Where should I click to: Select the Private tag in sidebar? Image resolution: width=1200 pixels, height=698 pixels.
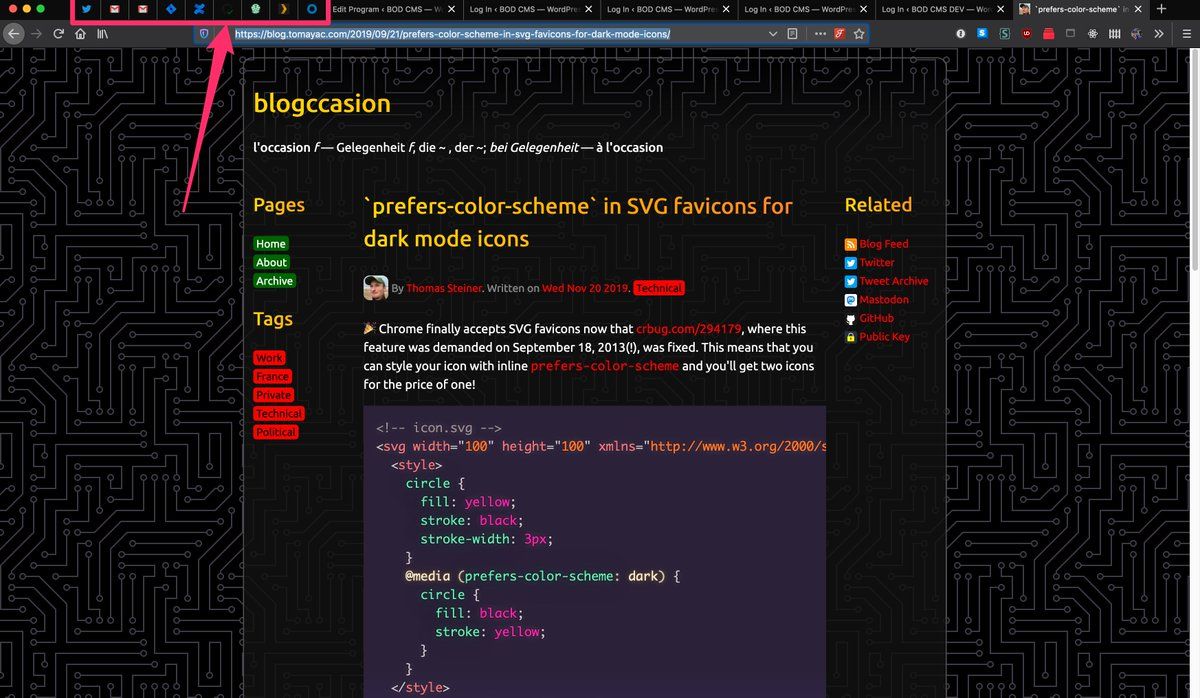tap(273, 395)
